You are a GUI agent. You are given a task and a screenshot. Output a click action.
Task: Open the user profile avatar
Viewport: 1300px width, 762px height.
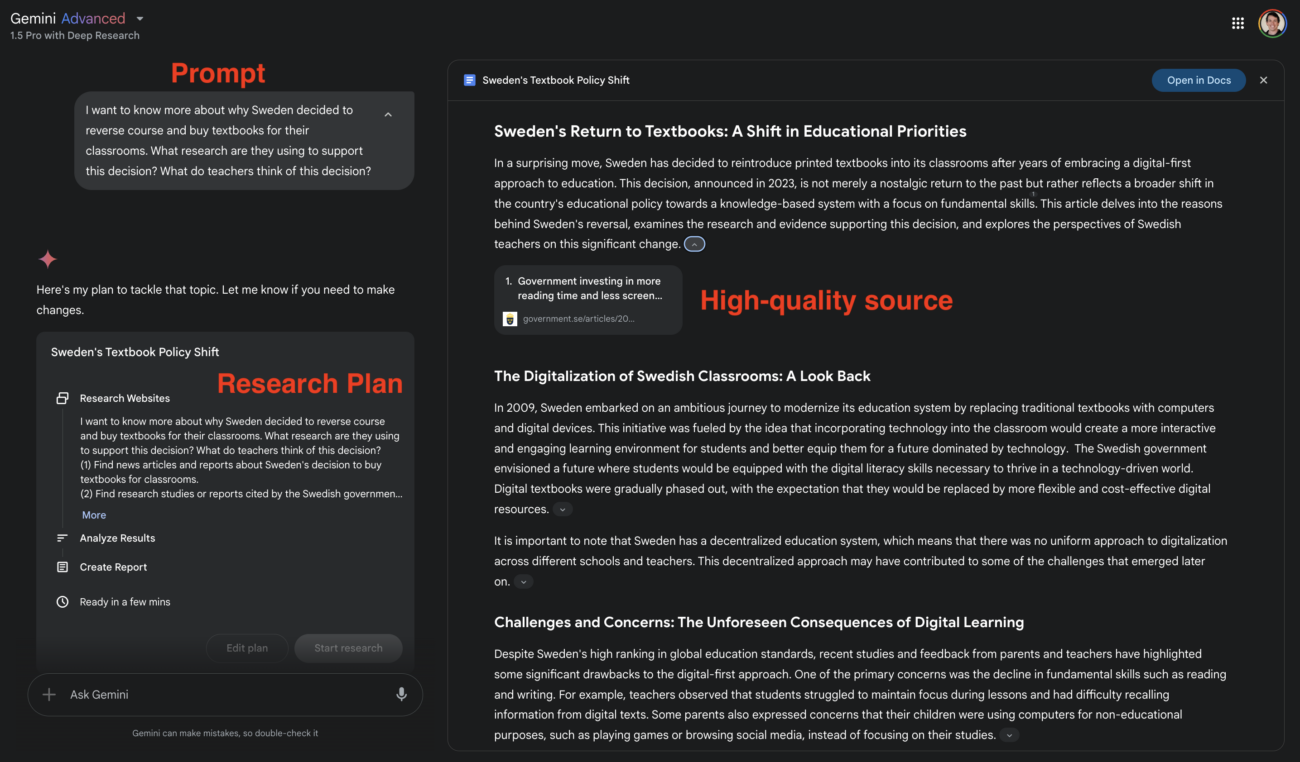tap(1272, 23)
